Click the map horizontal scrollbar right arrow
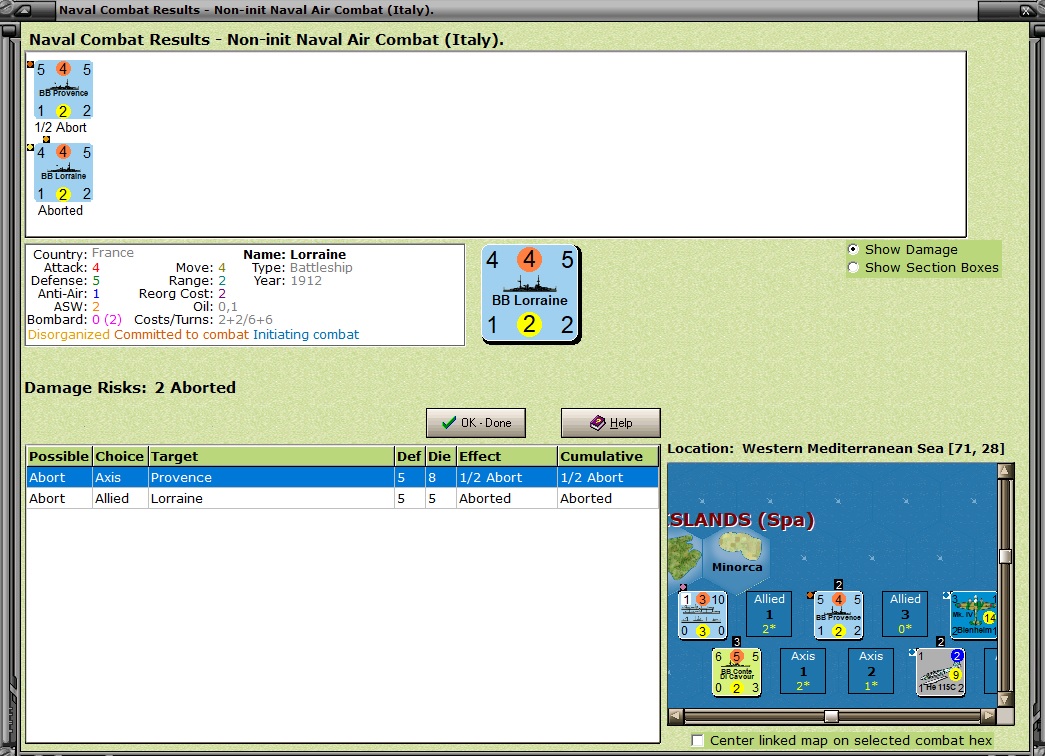1045x756 pixels. [x=988, y=716]
